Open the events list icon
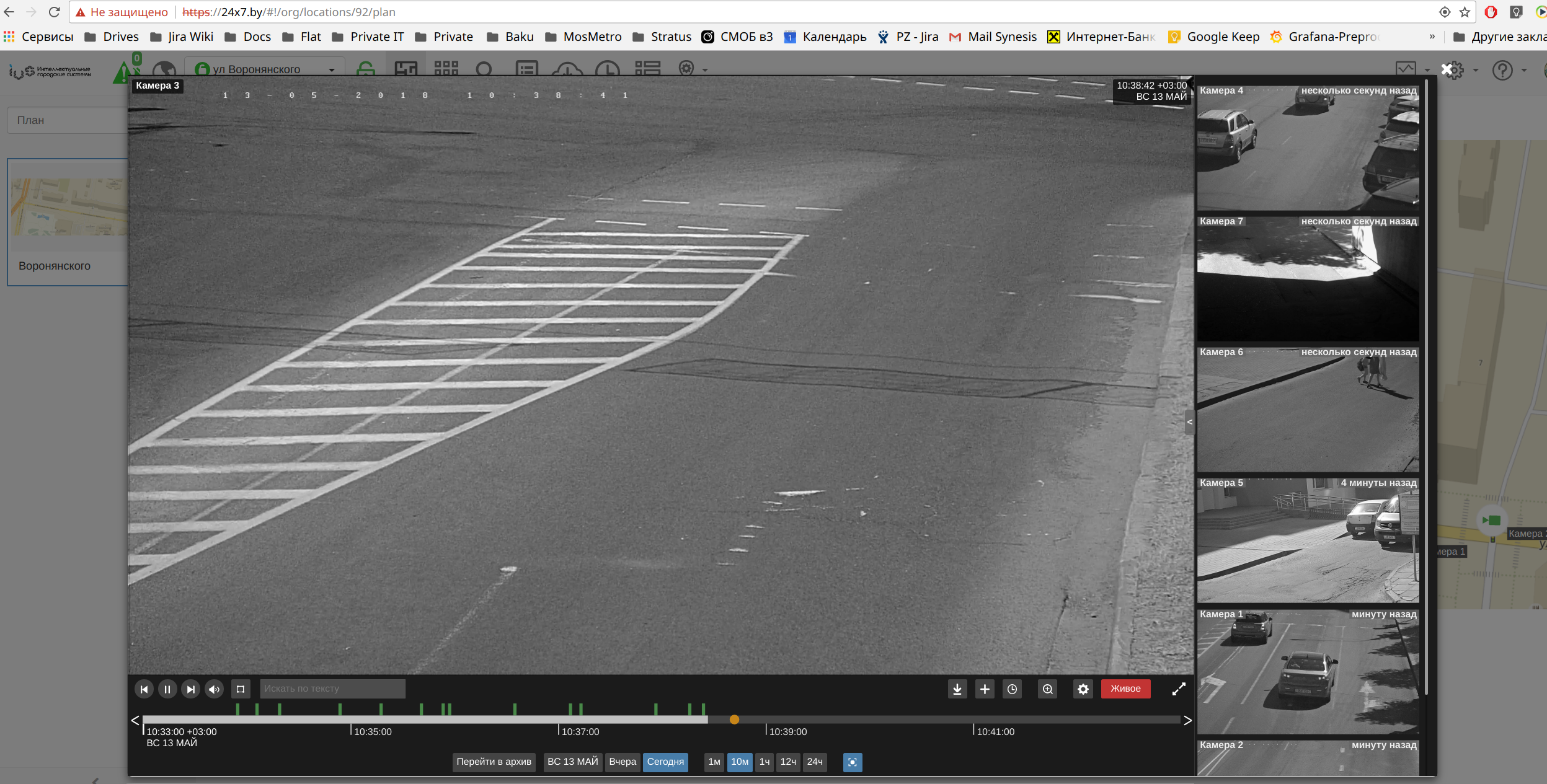 click(x=527, y=69)
